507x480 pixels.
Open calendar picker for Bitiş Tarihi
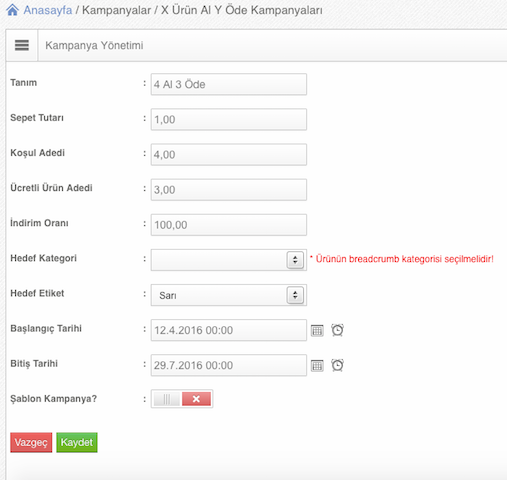[317, 365]
